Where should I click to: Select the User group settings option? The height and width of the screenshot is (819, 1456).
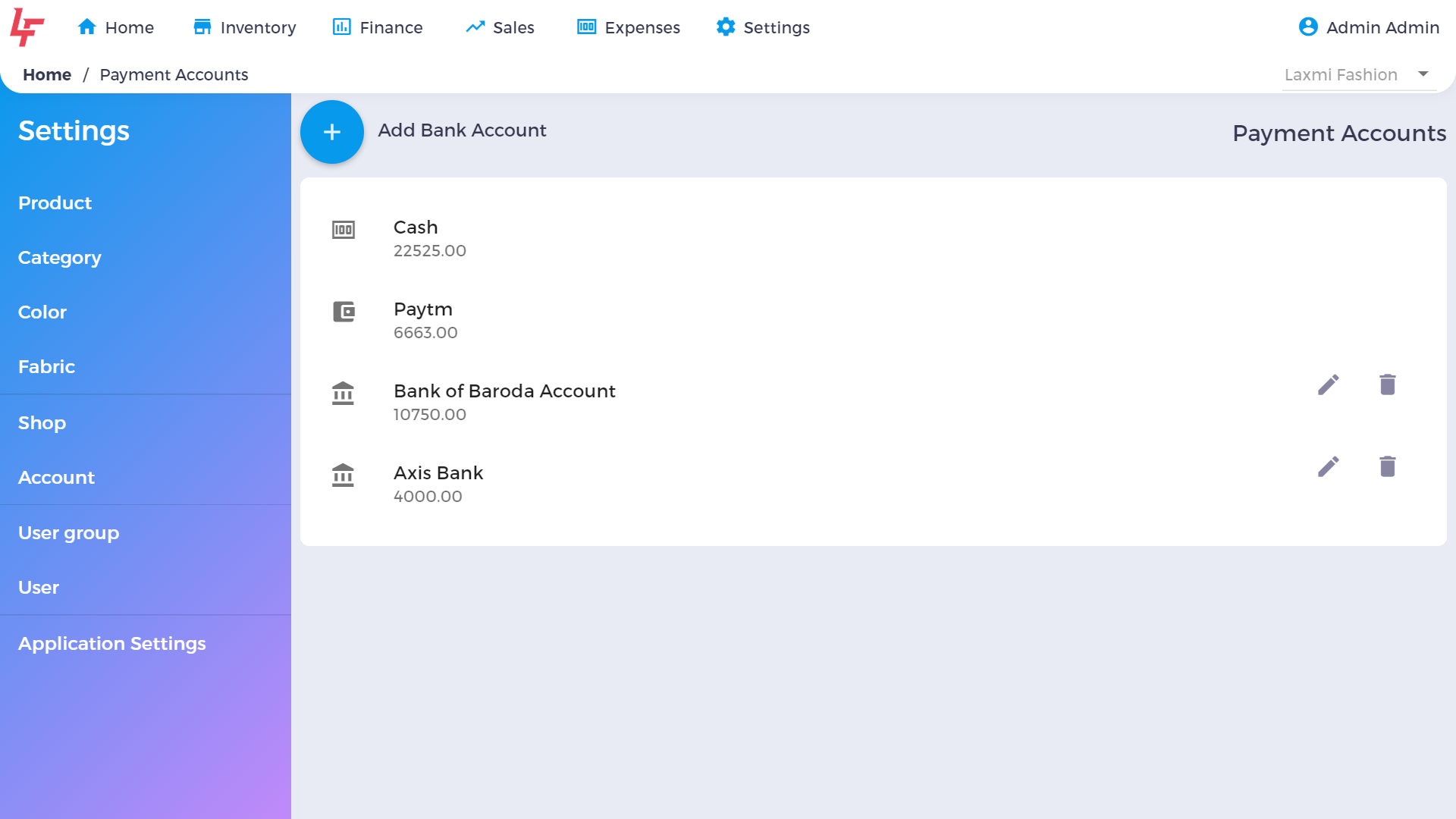(69, 533)
